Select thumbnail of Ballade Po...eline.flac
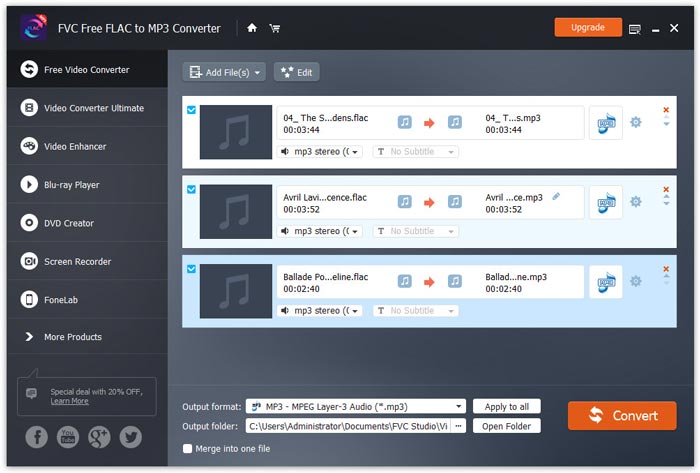700x473 pixels. 236,291
